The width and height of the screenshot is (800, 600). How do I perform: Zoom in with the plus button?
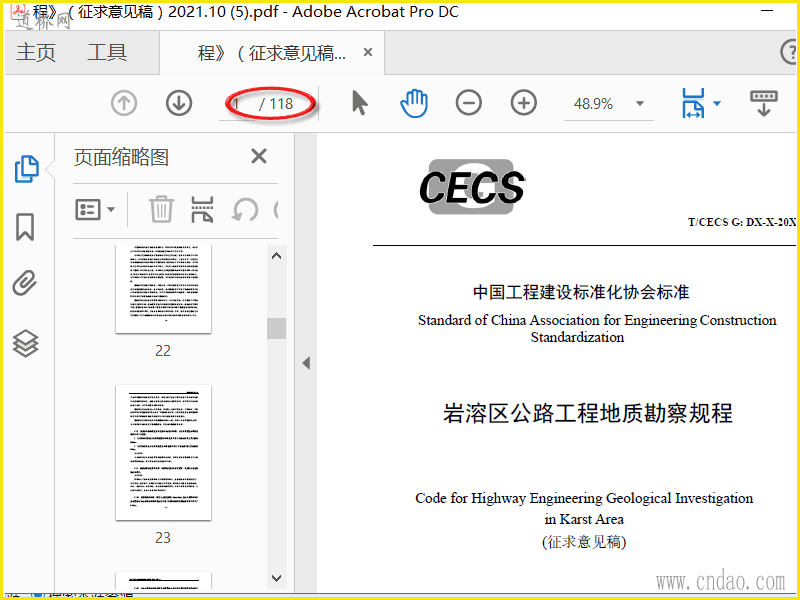[x=523, y=103]
